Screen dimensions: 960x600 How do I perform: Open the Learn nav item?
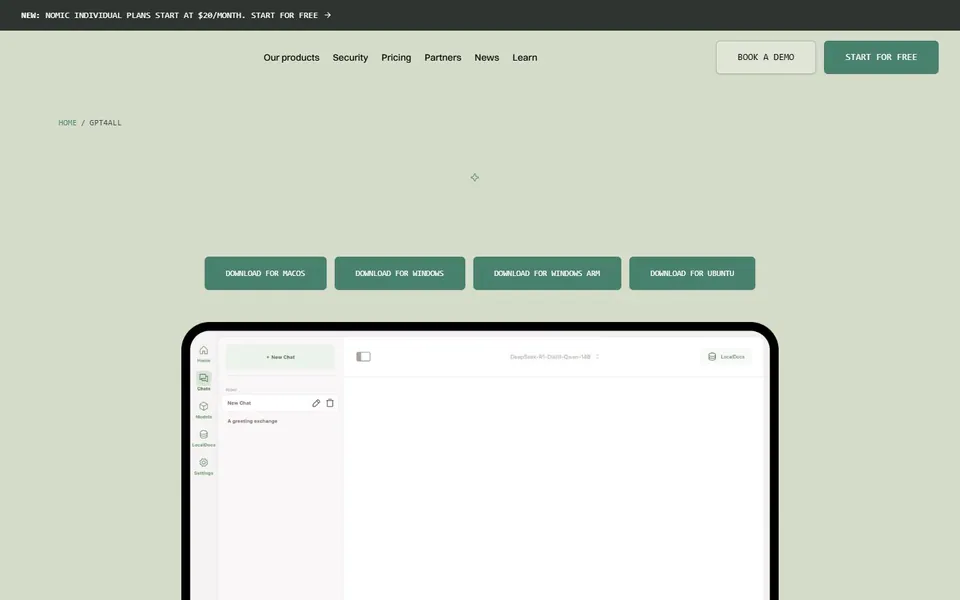(x=525, y=58)
